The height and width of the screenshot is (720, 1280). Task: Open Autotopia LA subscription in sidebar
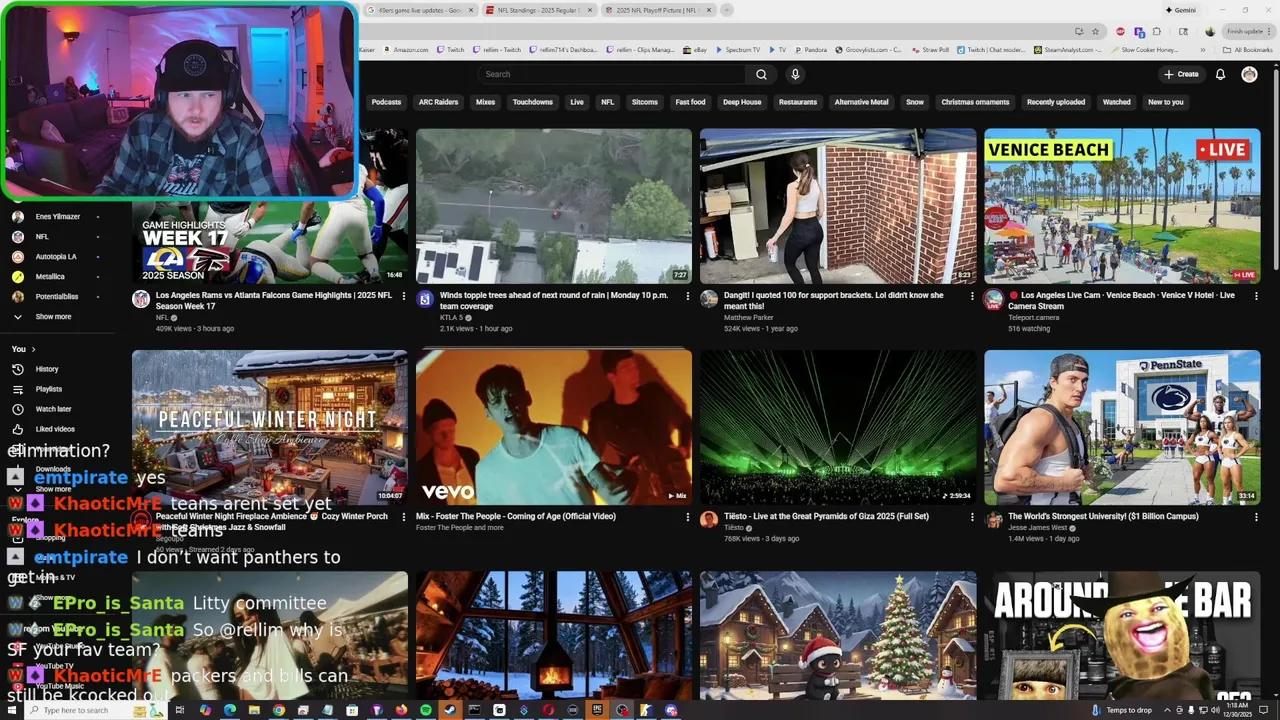(57, 256)
